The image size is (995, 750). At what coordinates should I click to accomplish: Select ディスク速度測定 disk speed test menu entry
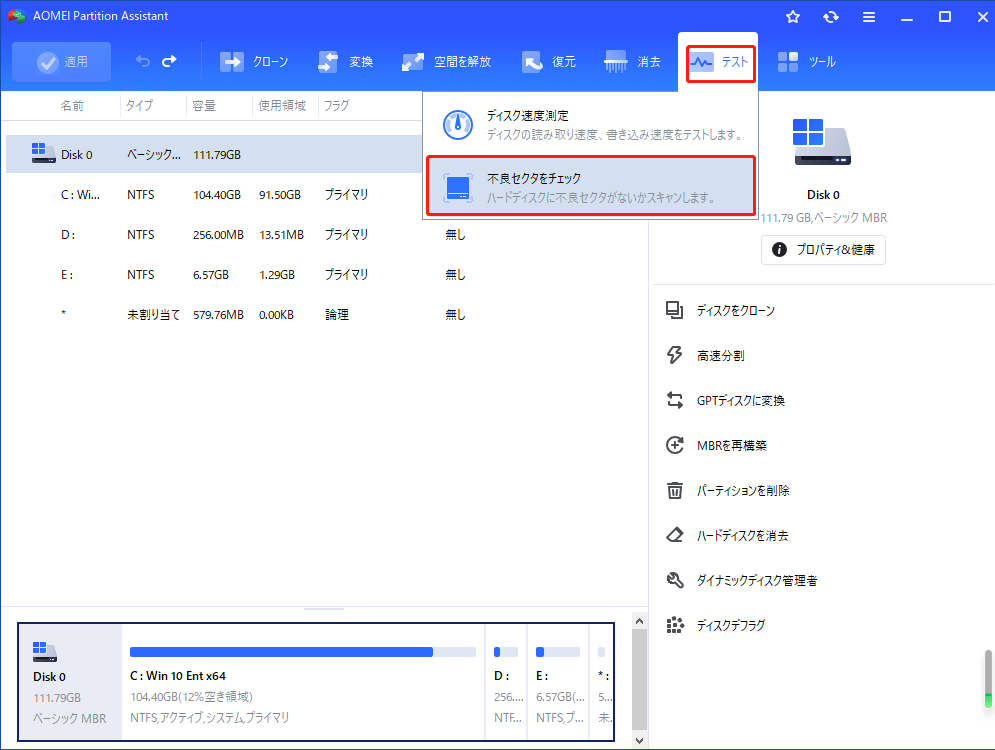point(591,125)
